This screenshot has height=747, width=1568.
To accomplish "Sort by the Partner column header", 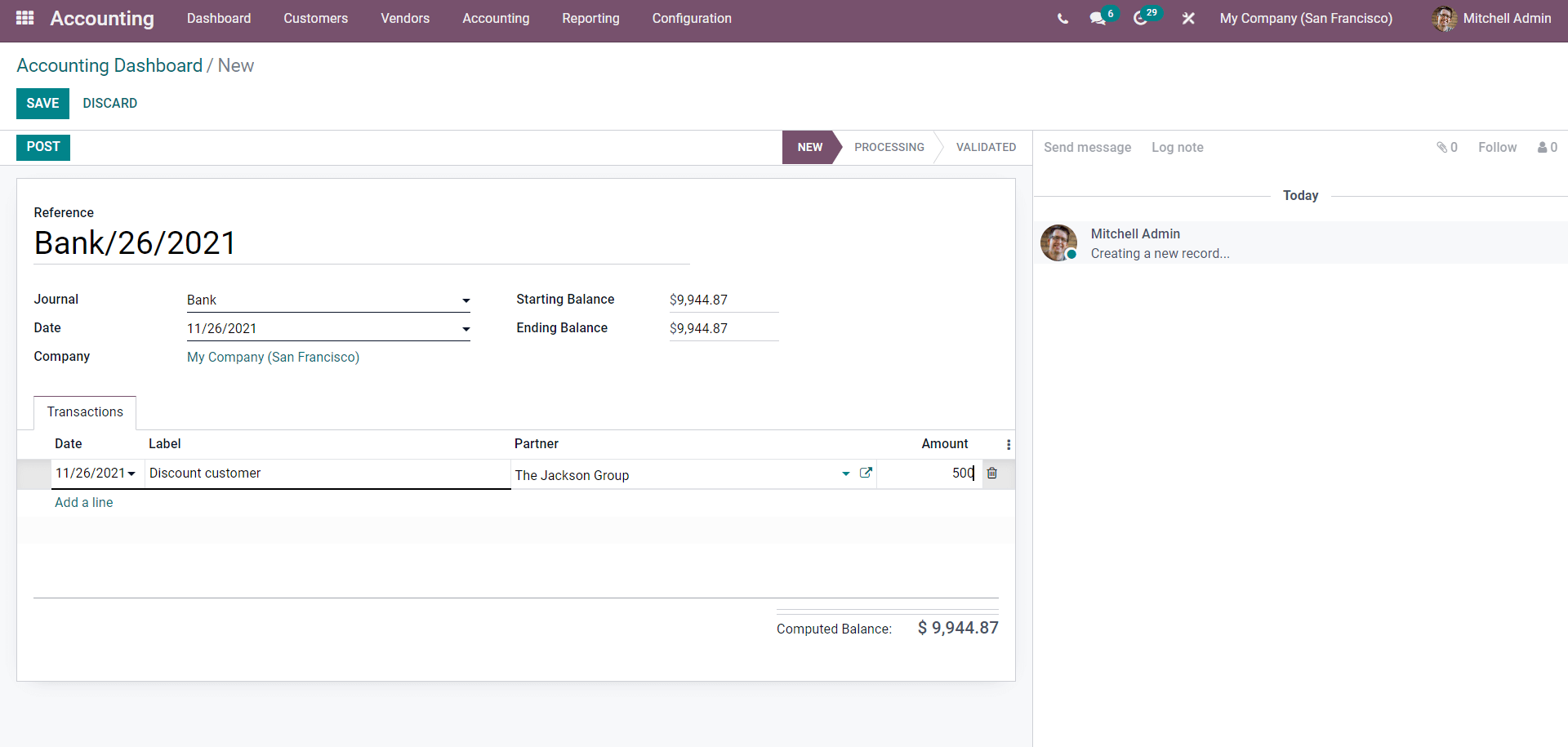I will (x=537, y=444).
